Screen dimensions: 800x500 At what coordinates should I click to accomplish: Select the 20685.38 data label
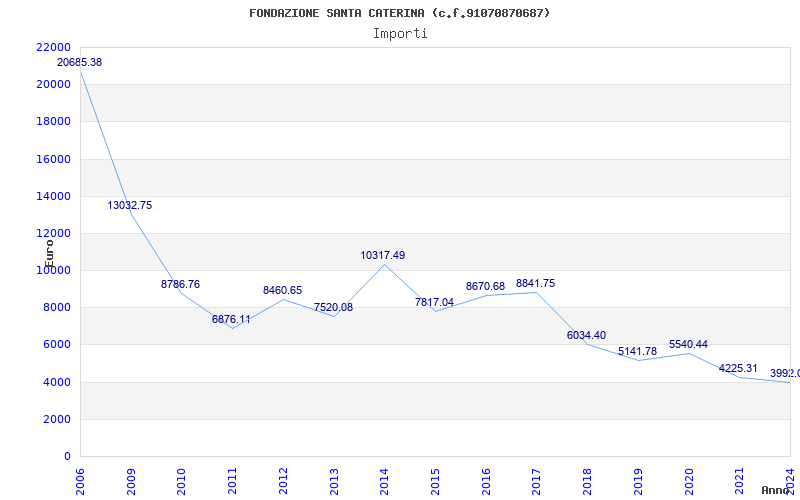tap(79, 62)
